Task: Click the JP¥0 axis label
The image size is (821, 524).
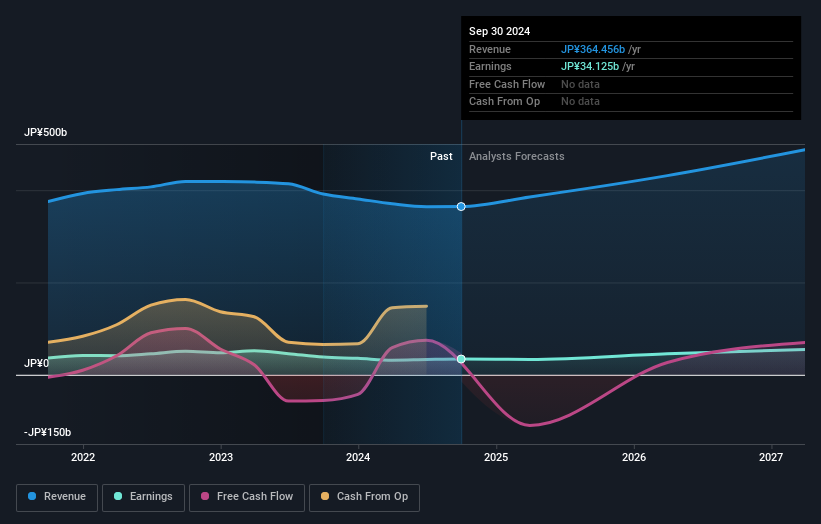Action: tap(36, 363)
